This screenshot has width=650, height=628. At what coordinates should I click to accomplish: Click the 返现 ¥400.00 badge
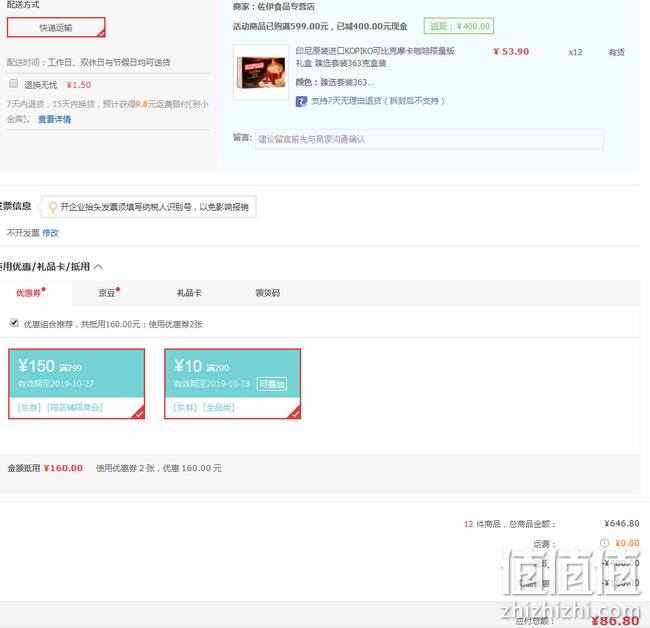[x=459, y=26]
